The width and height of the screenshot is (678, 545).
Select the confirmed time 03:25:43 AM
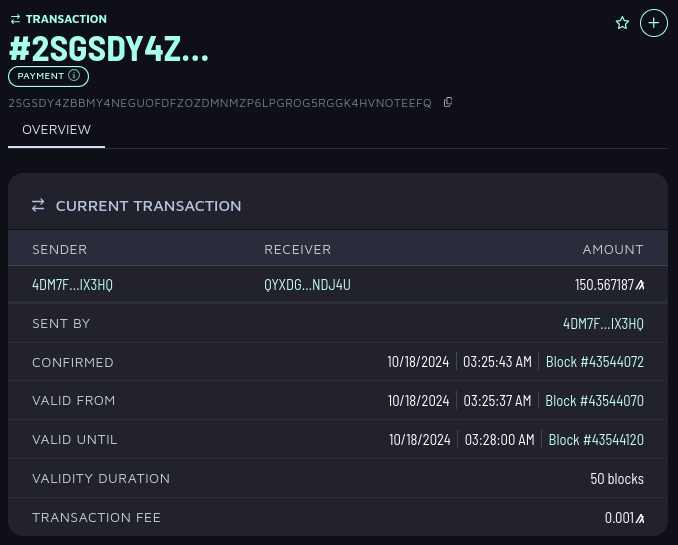tap(497, 362)
